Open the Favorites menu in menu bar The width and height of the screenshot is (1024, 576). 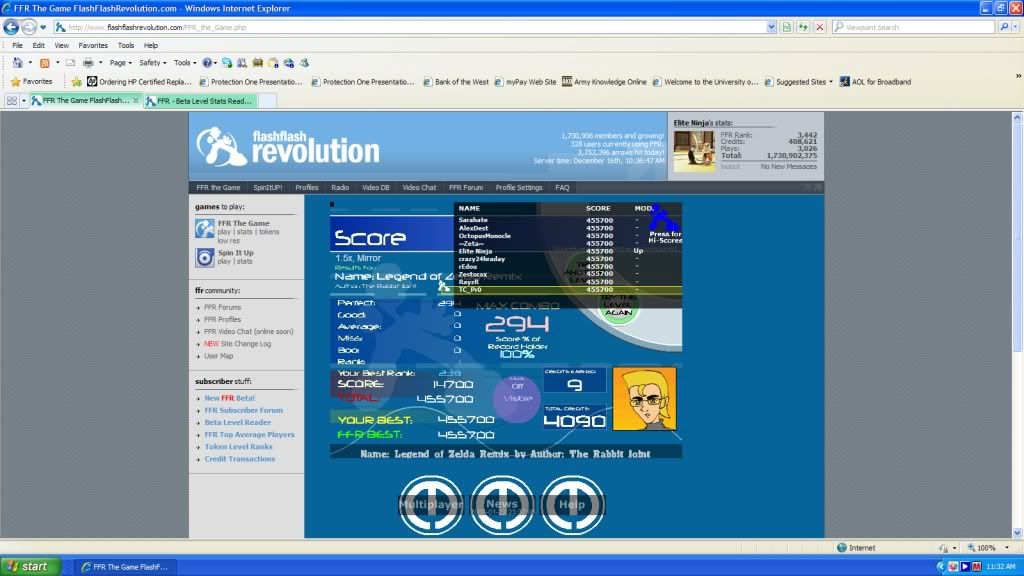[x=93, y=45]
